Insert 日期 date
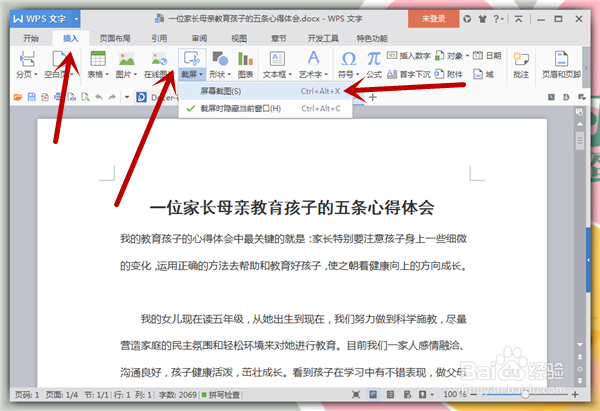The image size is (600, 411). click(487, 56)
